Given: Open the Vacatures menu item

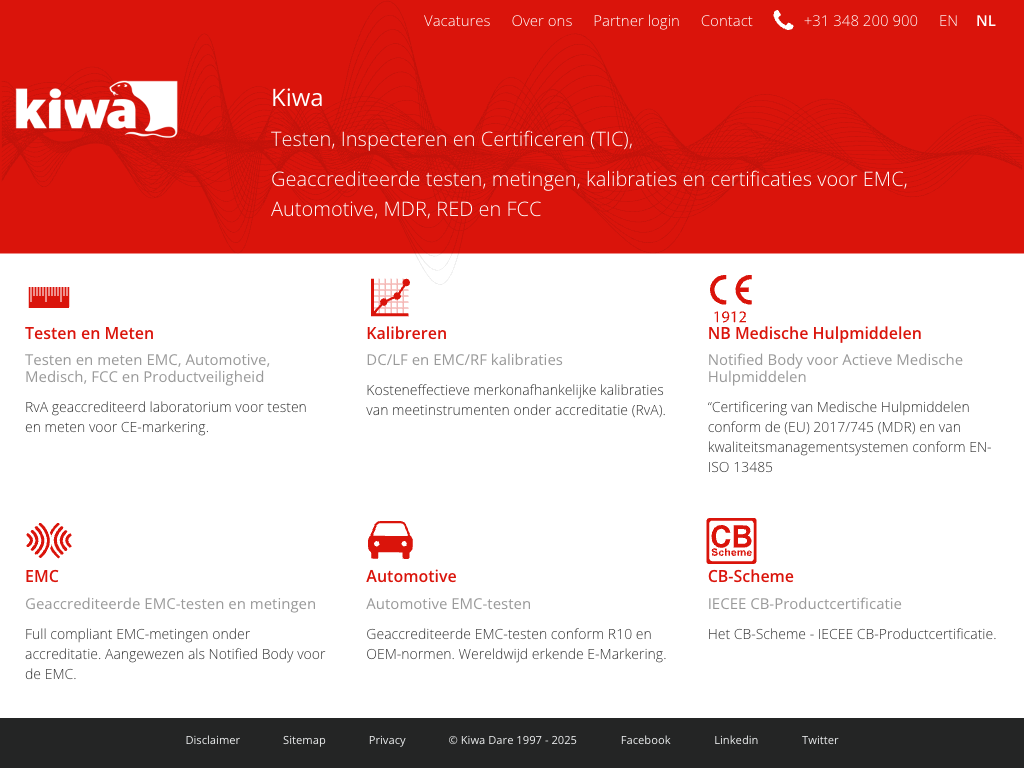Looking at the screenshot, I should pyautogui.click(x=457, y=20).
